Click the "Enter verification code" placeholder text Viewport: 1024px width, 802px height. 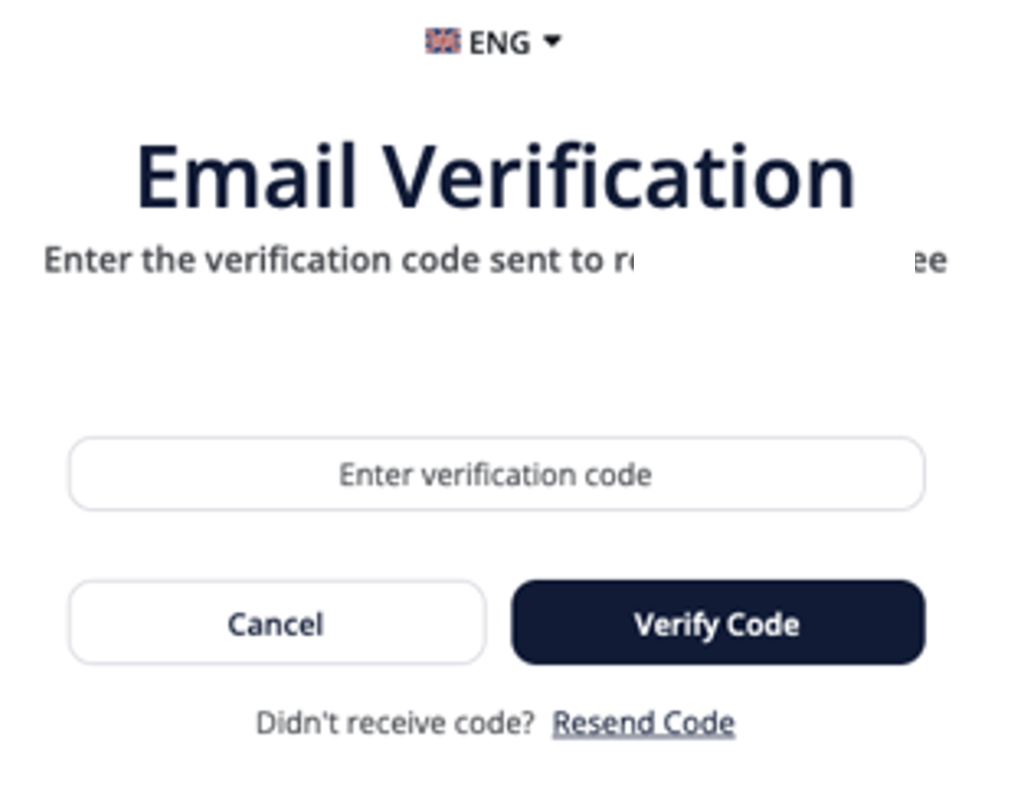click(495, 474)
